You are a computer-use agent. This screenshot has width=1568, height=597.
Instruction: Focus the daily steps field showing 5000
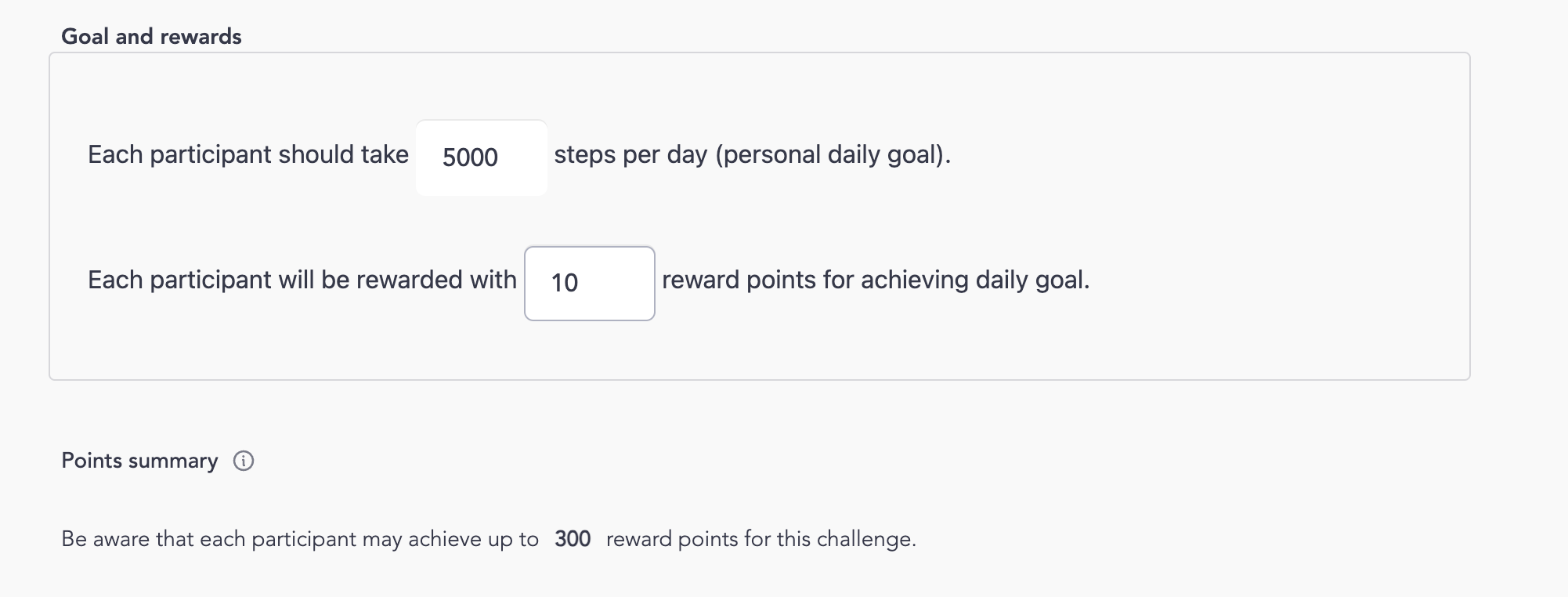click(481, 157)
